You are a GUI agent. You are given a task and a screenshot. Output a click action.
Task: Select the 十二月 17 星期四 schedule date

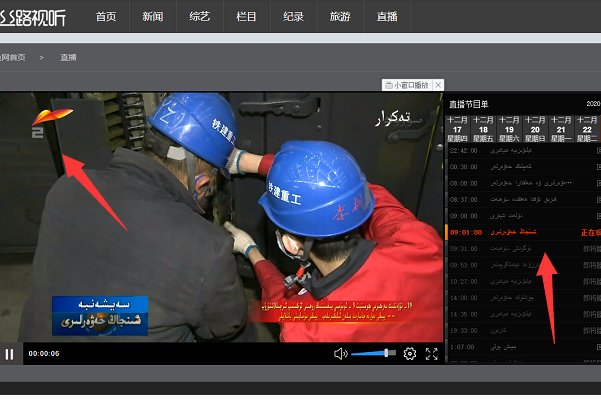[x=457, y=129]
